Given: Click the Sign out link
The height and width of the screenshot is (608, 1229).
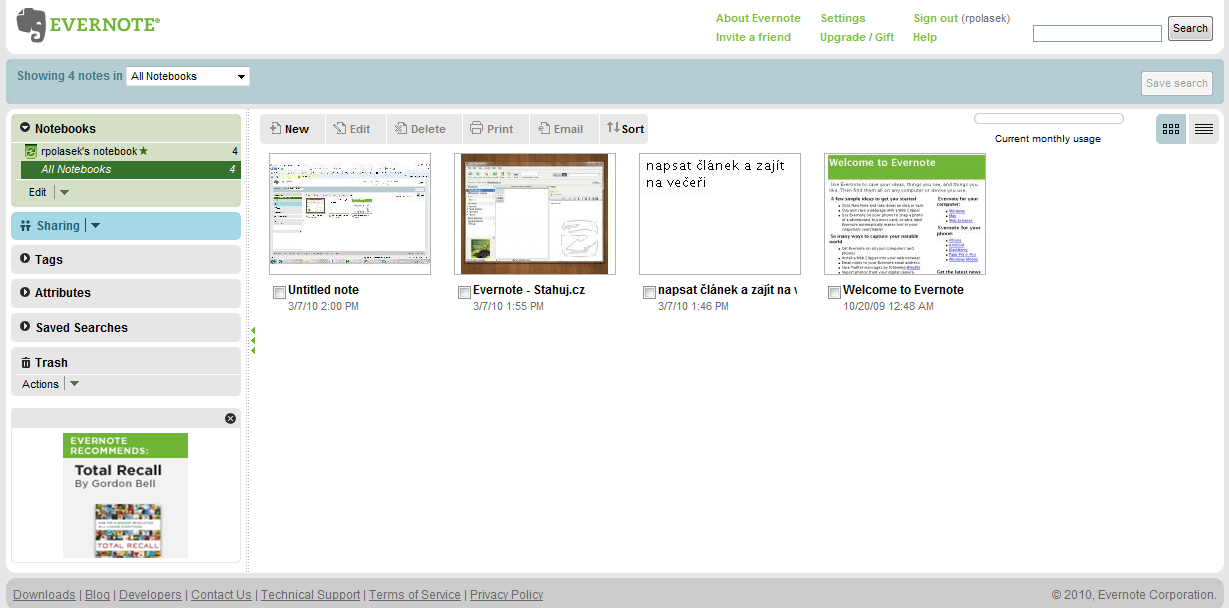Looking at the screenshot, I should coord(935,18).
